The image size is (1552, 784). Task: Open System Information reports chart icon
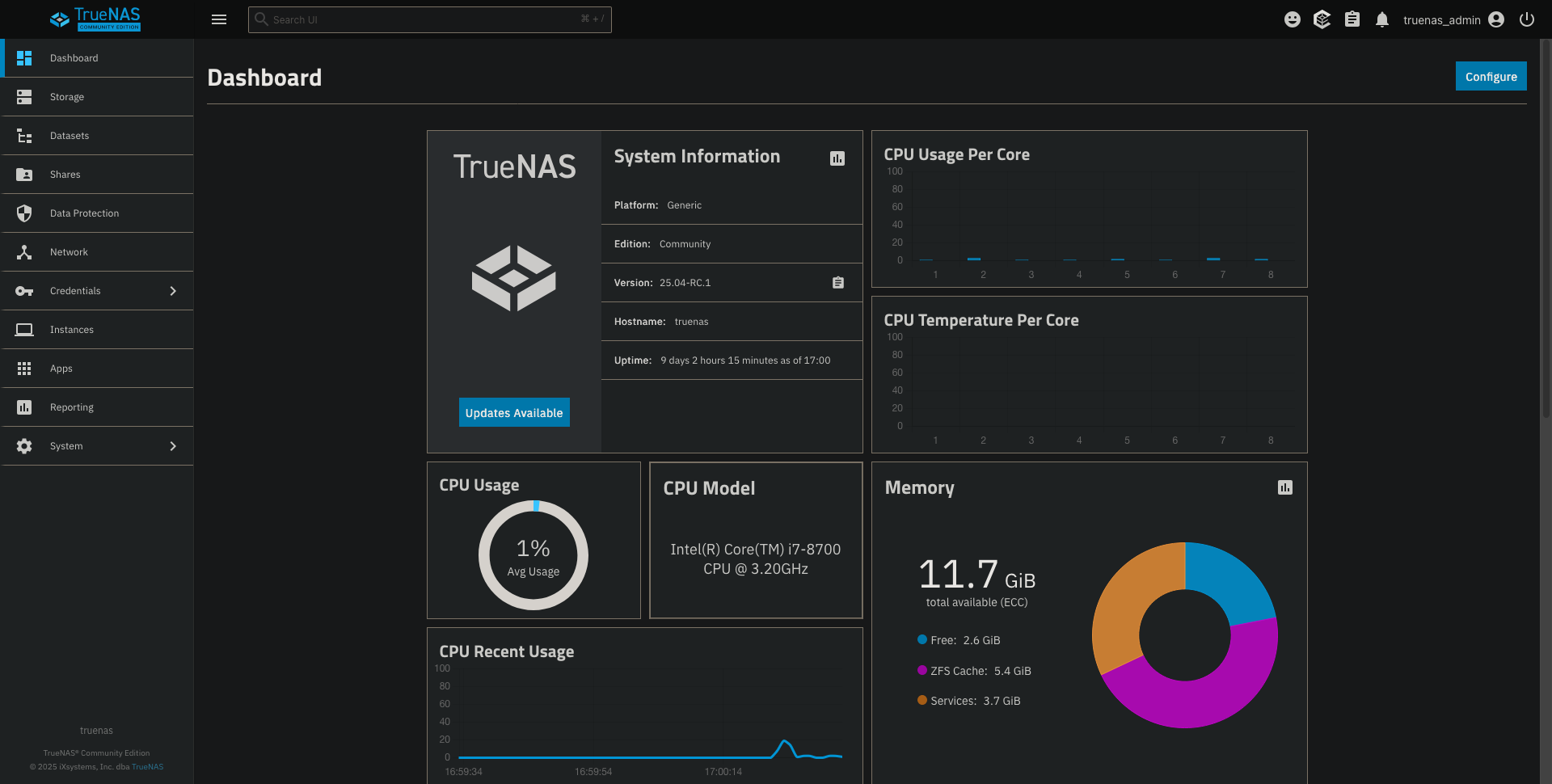[x=837, y=158]
